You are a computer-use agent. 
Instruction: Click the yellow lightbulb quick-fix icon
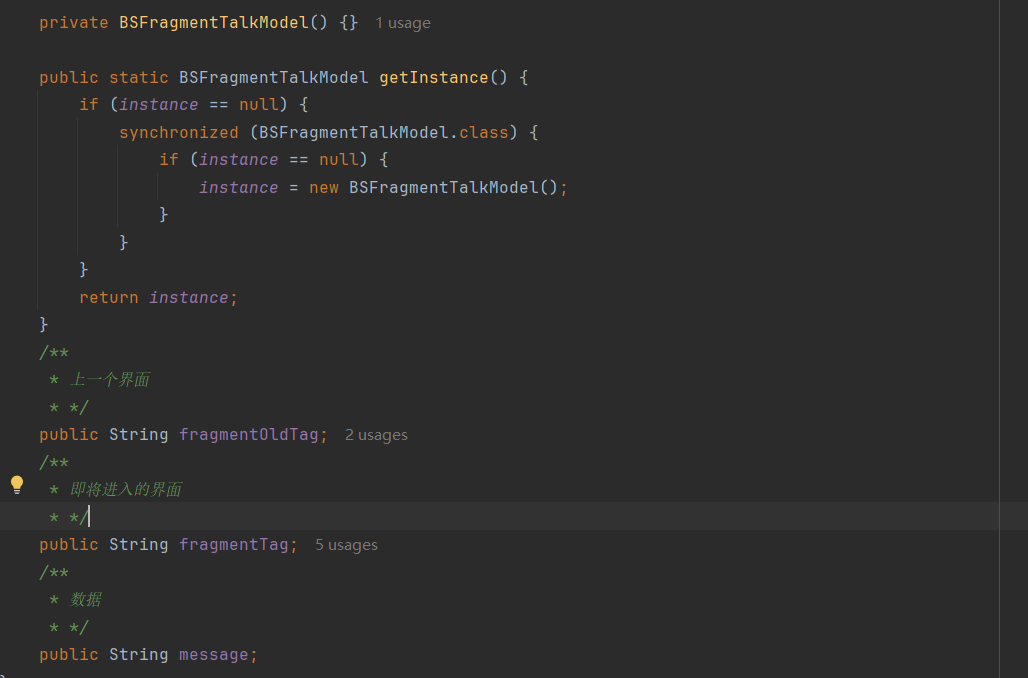(17, 485)
